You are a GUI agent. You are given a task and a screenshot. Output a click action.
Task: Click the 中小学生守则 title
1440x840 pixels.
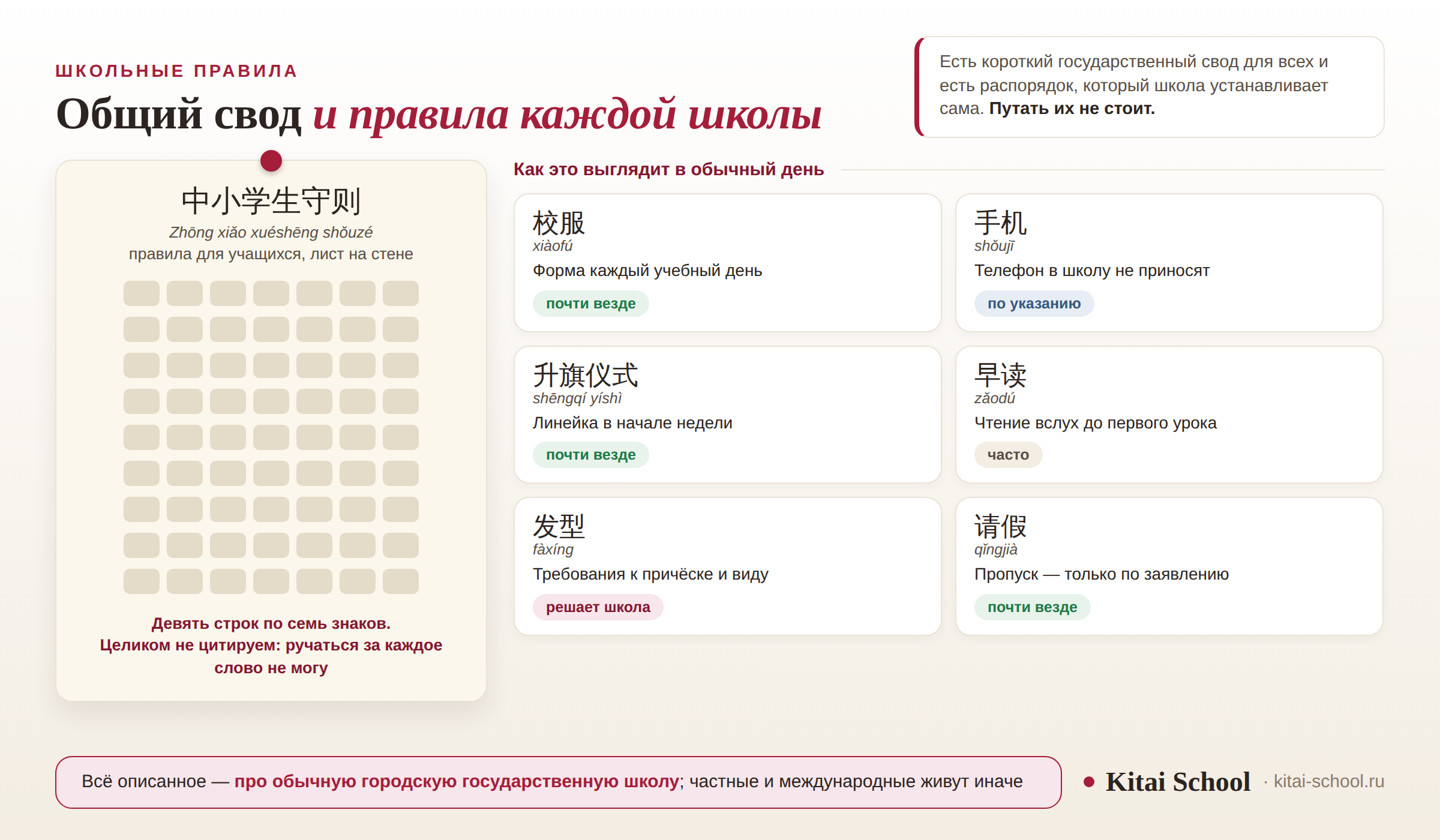point(271,200)
